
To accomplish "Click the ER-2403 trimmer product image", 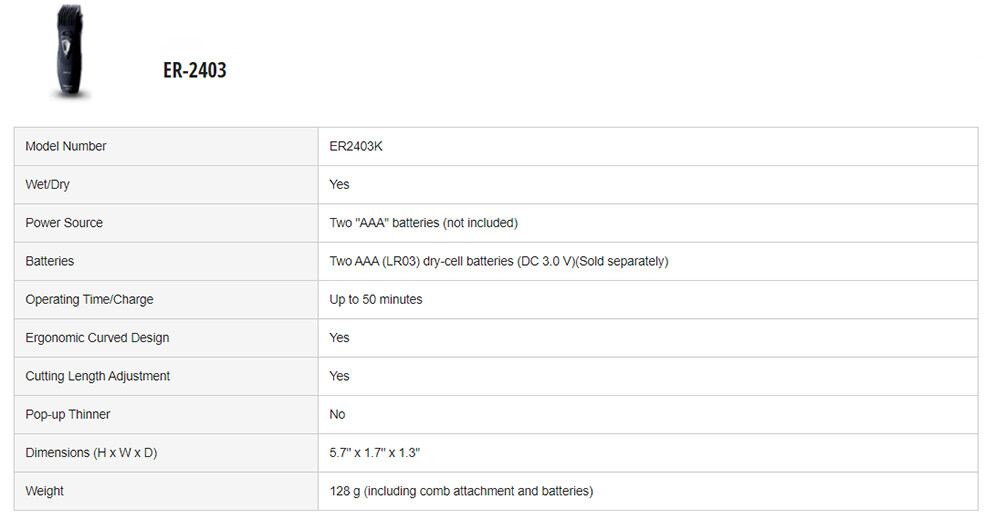I will [70, 52].
